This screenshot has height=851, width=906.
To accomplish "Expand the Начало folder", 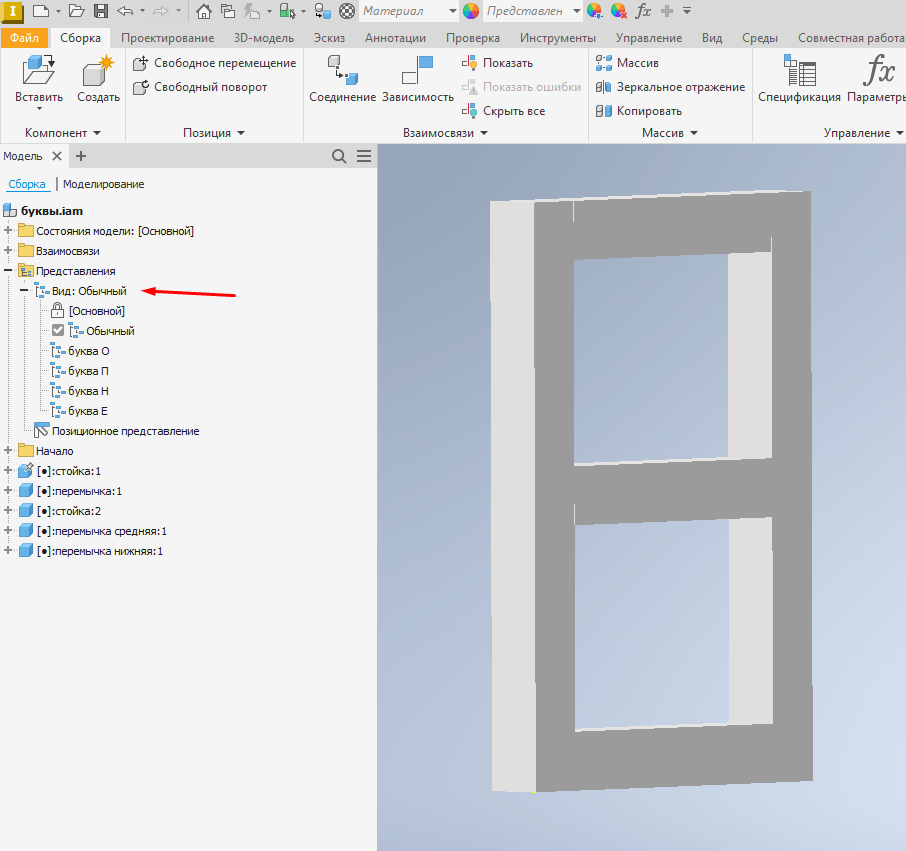I will 8,450.
